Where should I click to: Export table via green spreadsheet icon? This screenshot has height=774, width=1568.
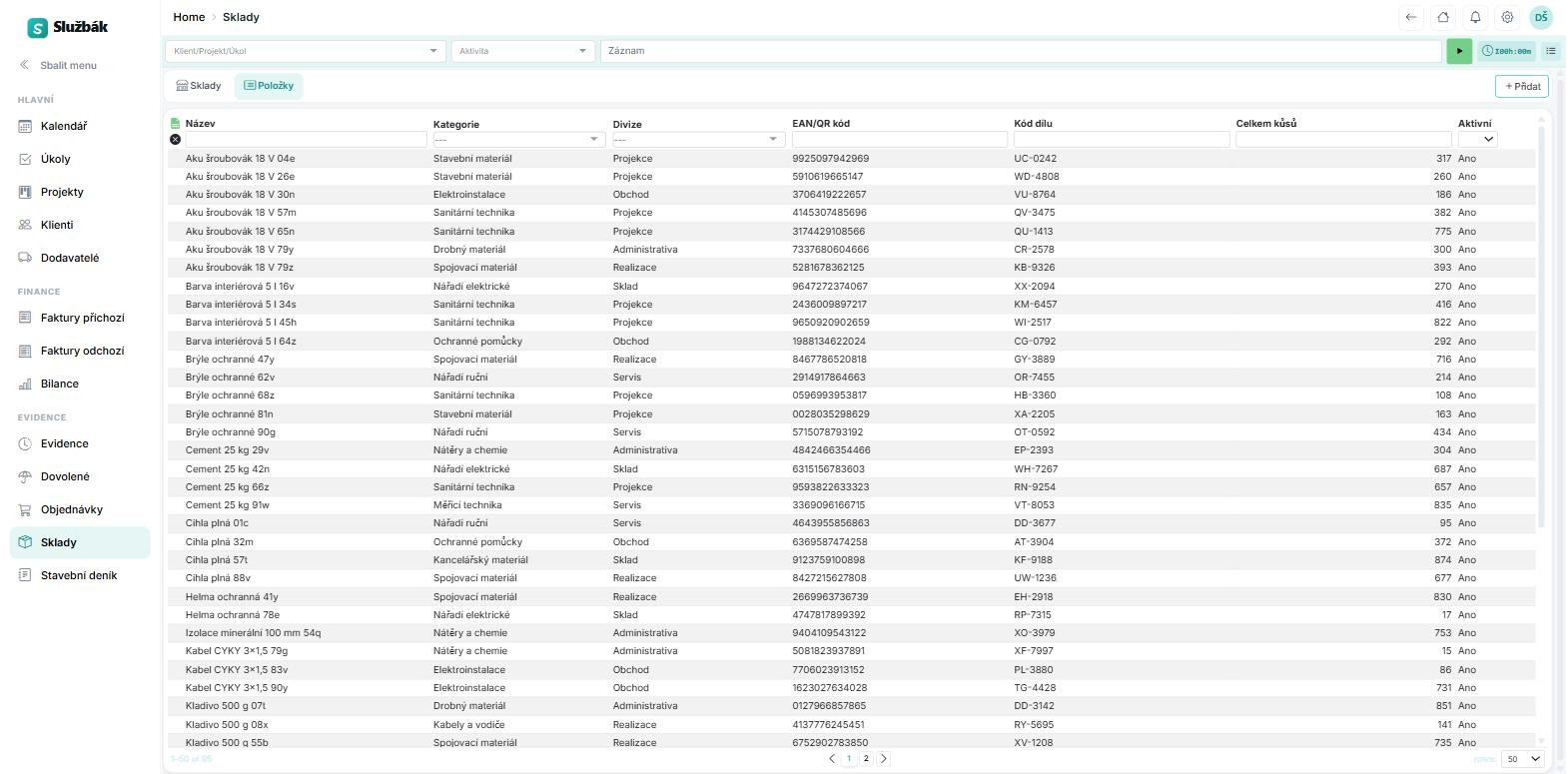tap(176, 124)
